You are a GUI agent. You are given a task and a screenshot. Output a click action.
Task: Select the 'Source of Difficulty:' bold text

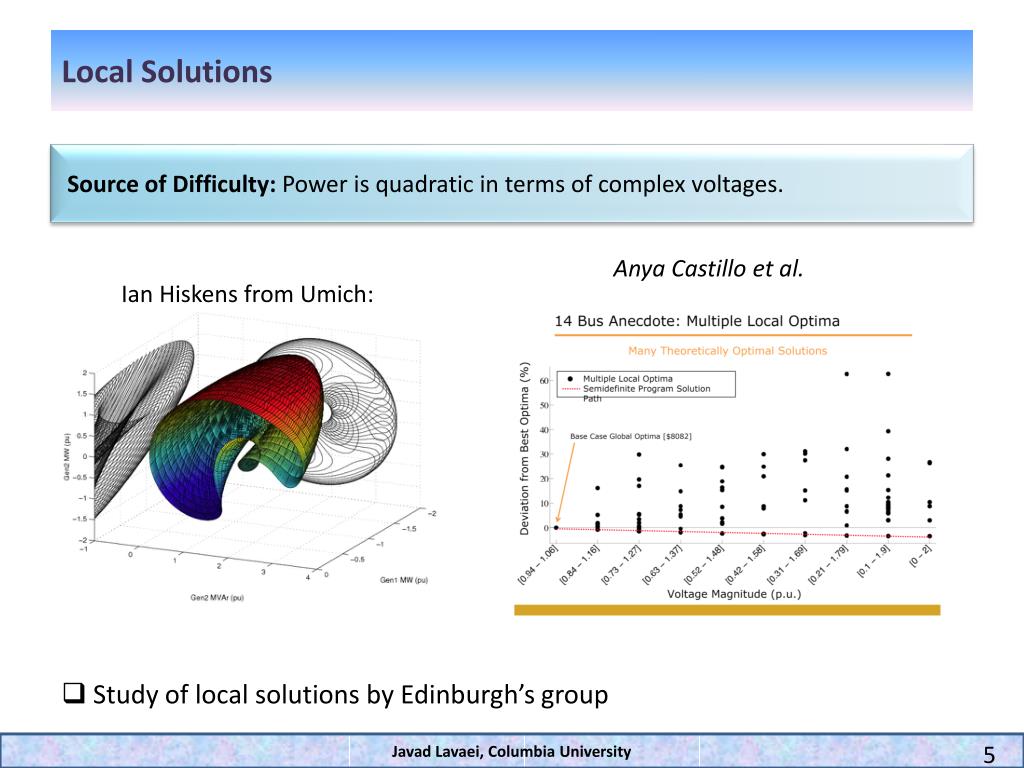172,184
